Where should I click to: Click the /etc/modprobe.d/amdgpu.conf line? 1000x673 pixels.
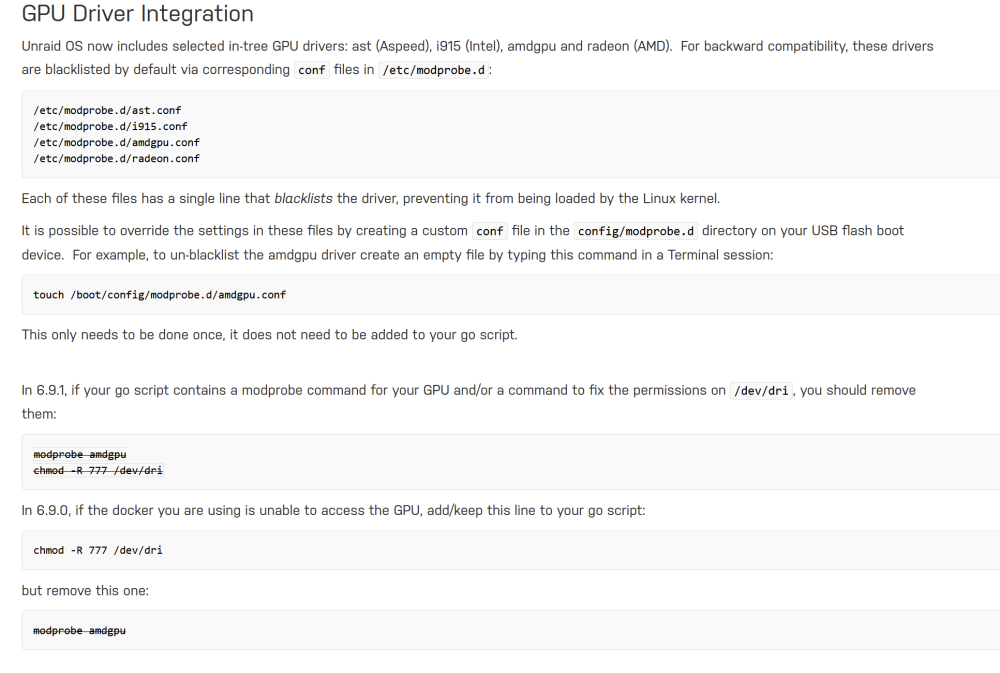117,142
